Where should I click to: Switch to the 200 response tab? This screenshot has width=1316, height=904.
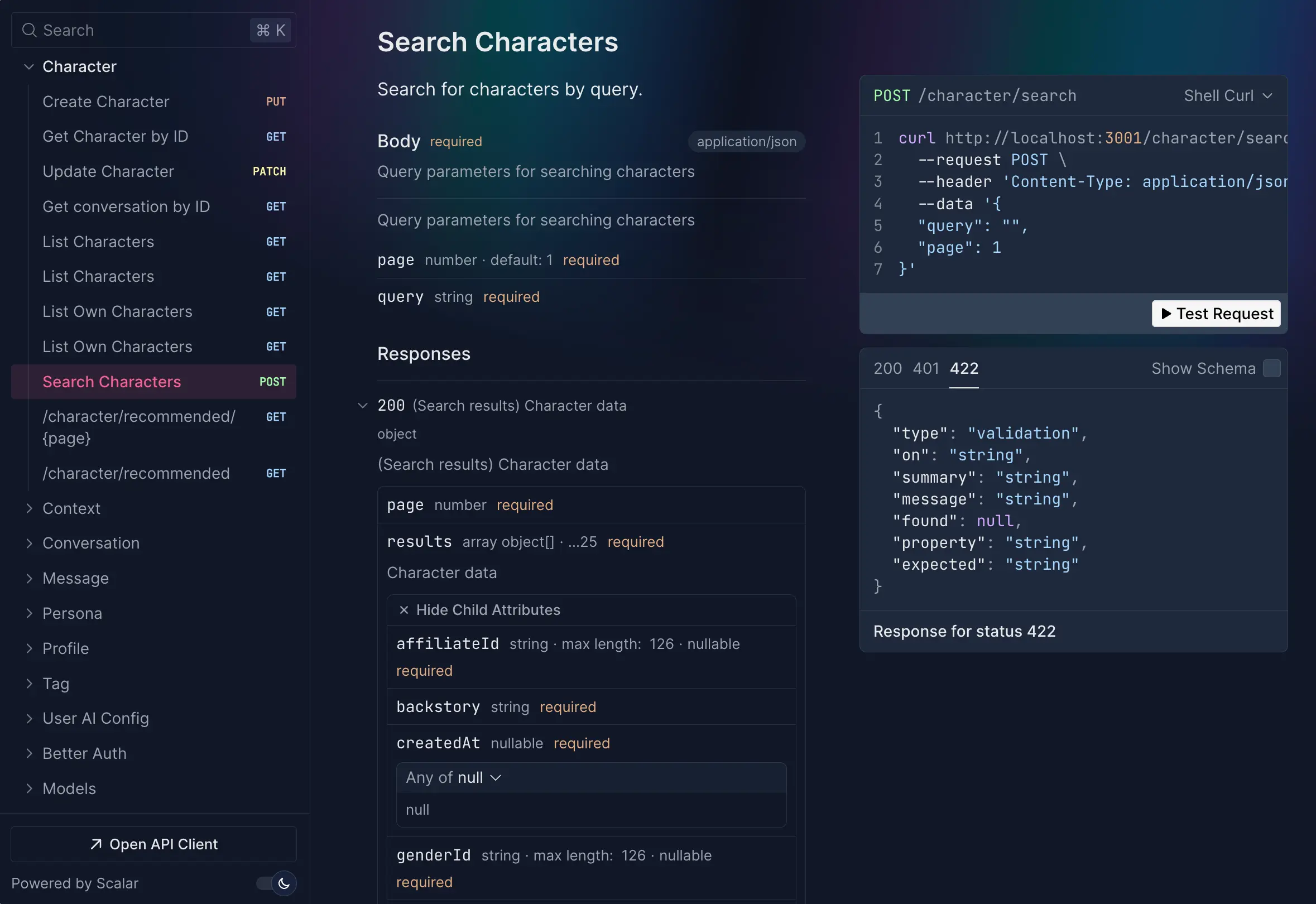pyautogui.click(x=887, y=369)
